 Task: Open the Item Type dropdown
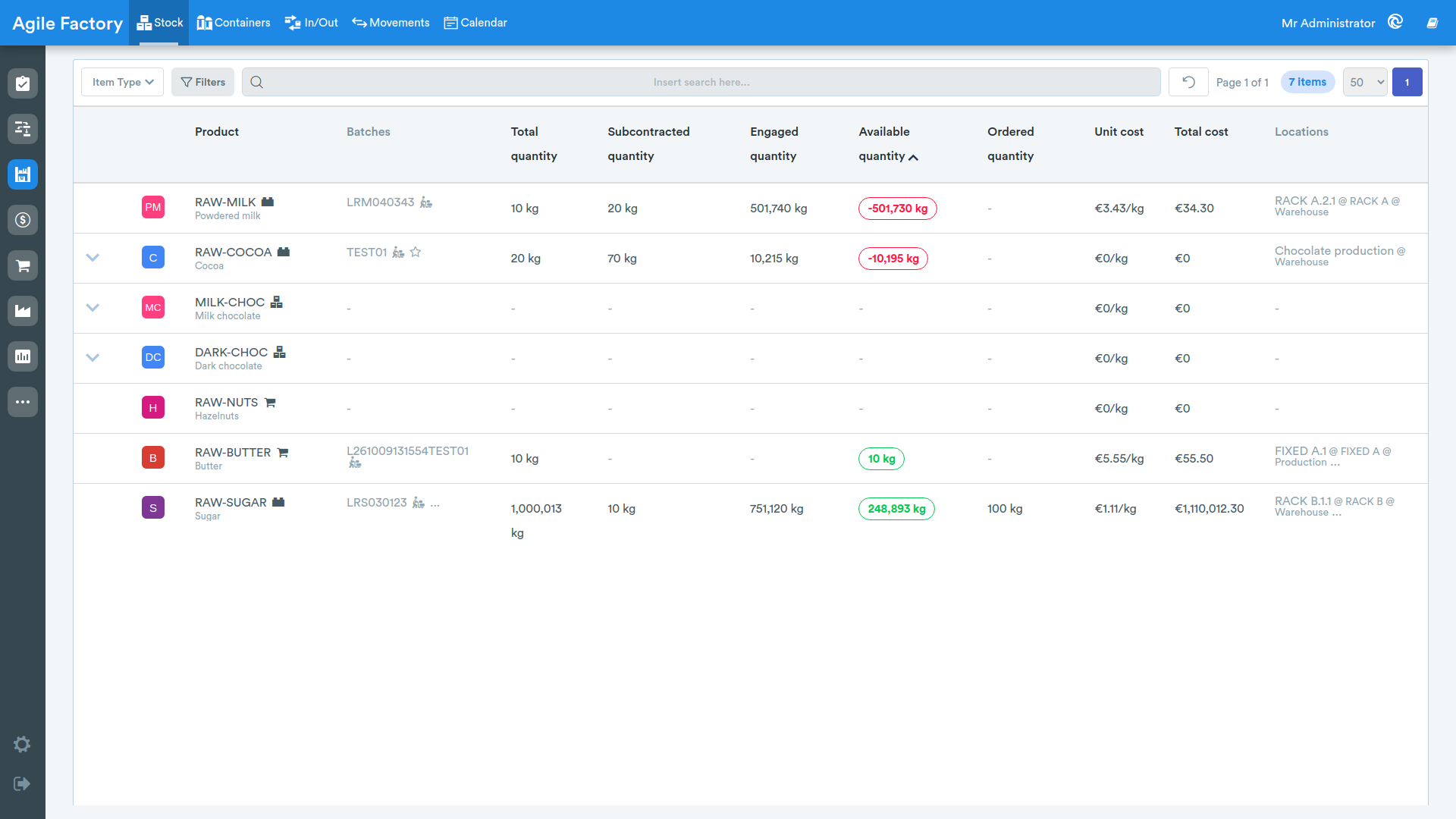click(123, 82)
